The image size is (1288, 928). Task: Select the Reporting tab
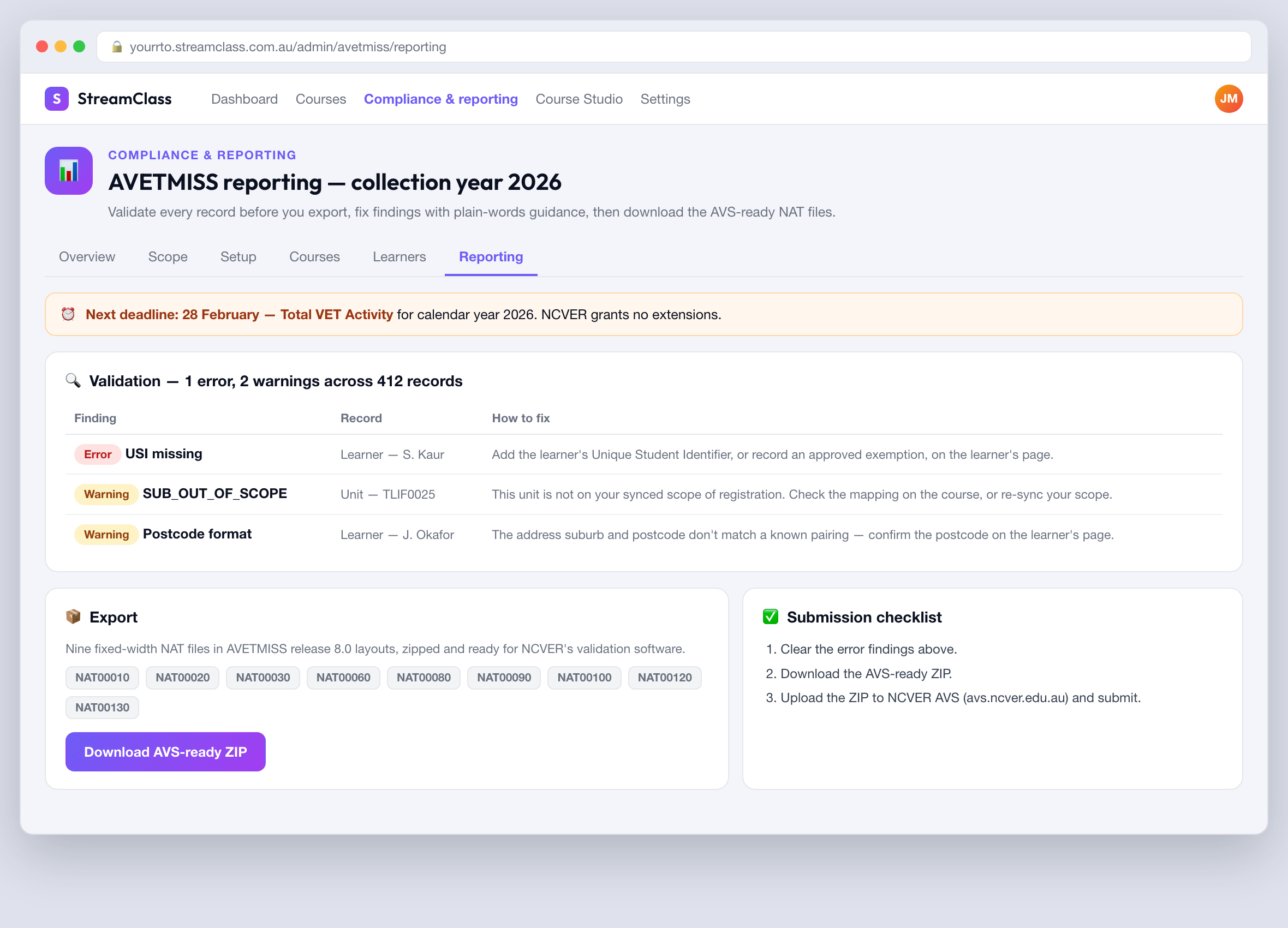(x=491, y=256)
